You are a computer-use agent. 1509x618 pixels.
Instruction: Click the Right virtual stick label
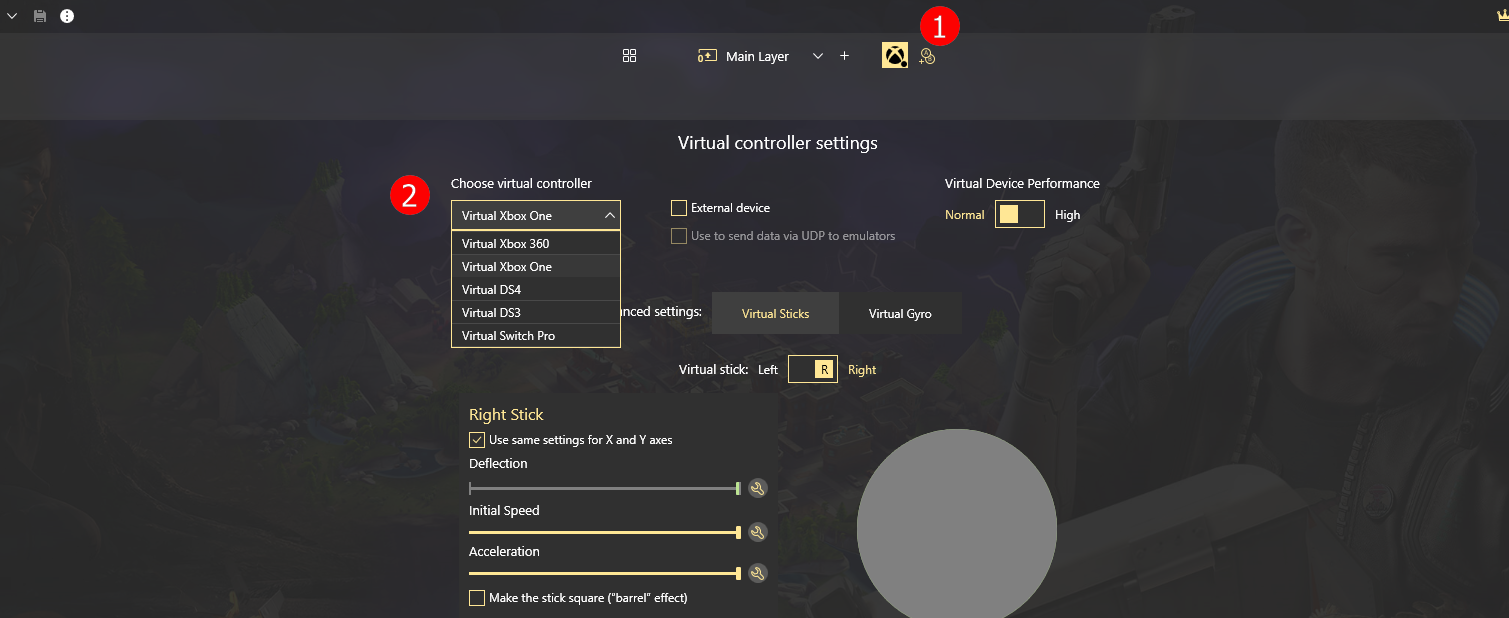862,370
